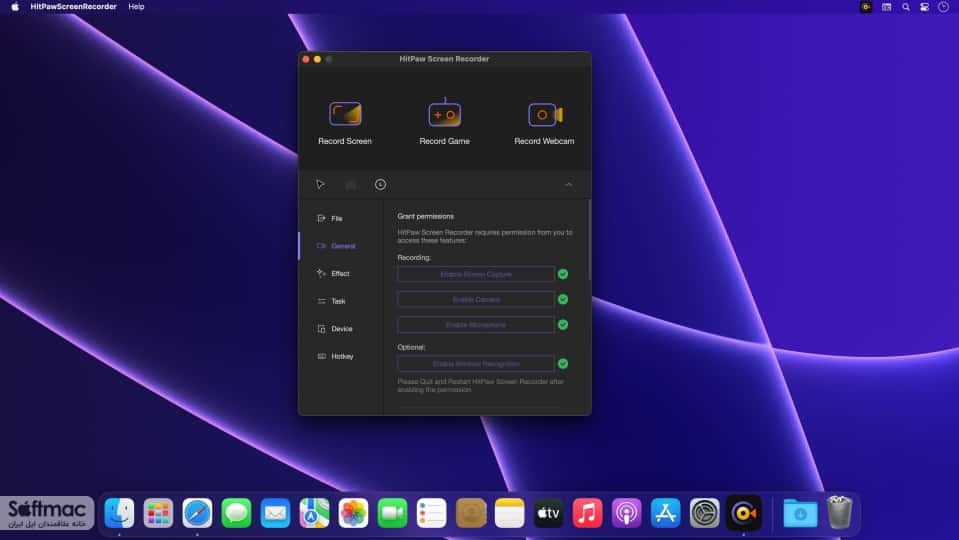Open Control Center in menu bar
The height and width of the screenshot is (540, 959).
[x=925, y=7]
